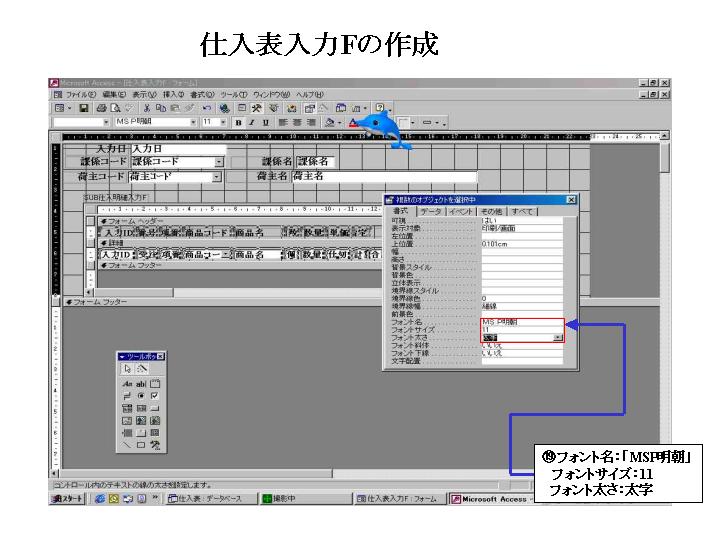Open the font size 11 dropdown
The image size is (720, 540).
click(x=223, y=122)
